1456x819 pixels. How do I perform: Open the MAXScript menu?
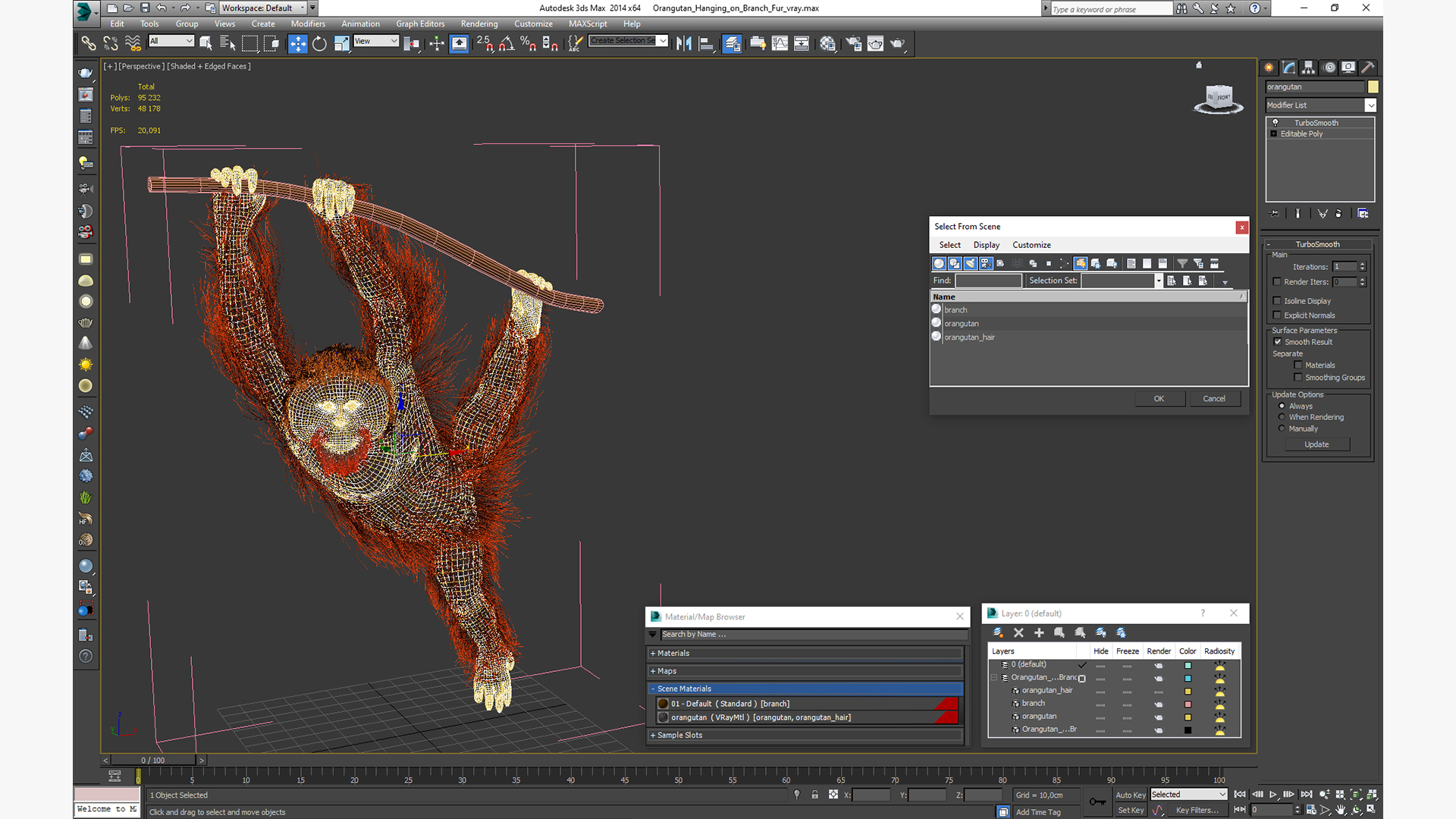pyautogui.click(x=588, y=24)
